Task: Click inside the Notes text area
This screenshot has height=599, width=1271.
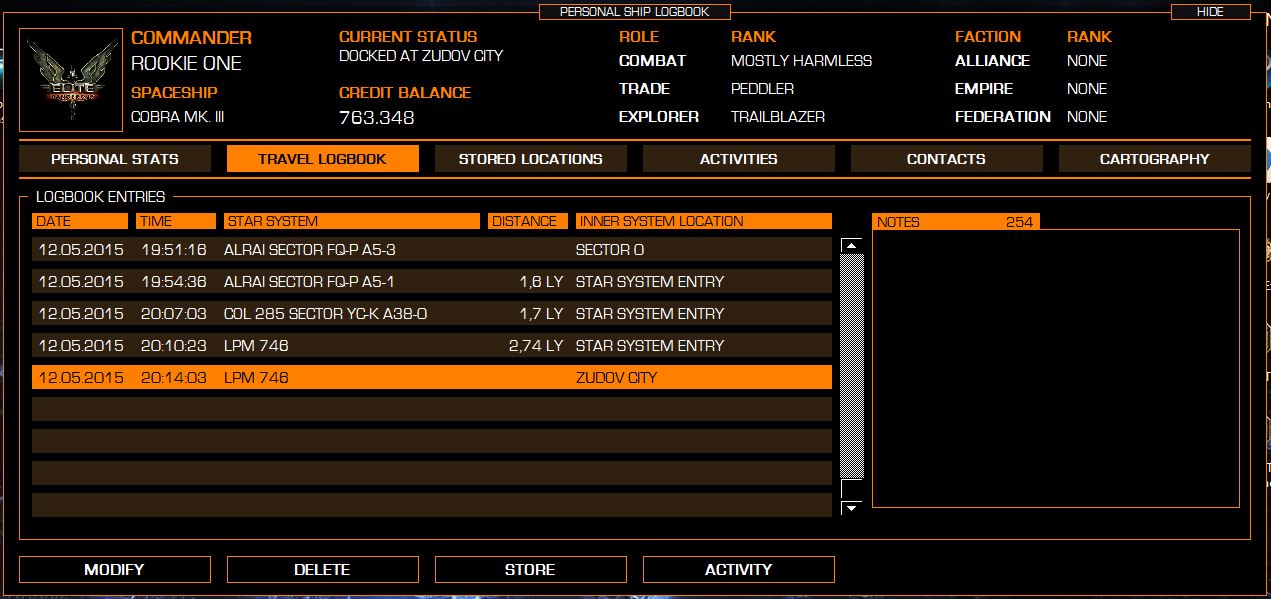Action: coord(1056,368)
